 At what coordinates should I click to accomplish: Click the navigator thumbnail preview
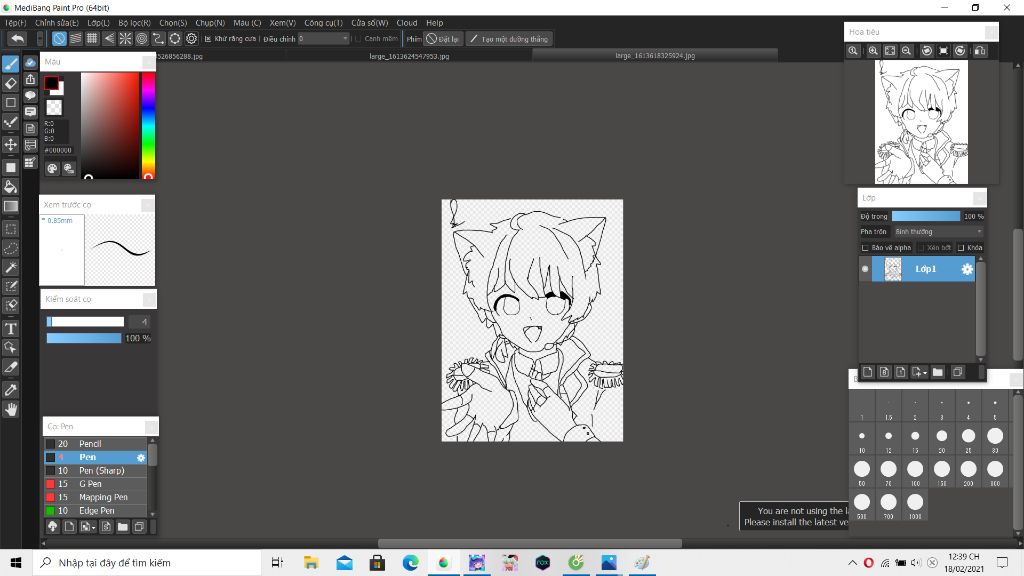(x=921, y=122)
